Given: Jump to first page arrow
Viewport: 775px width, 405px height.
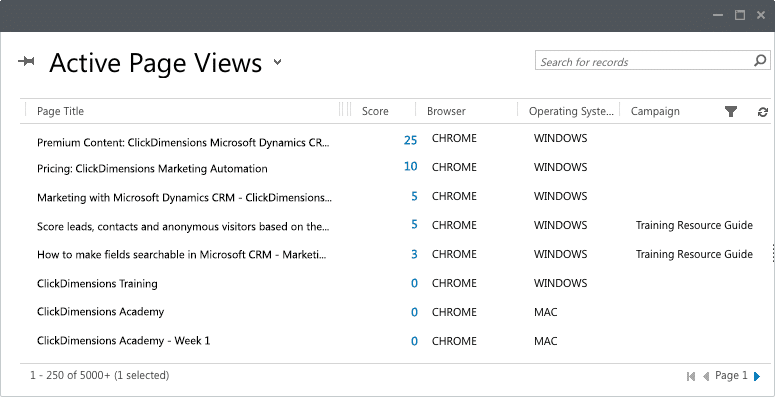Looking at the screenshot, I should (690, 376).
